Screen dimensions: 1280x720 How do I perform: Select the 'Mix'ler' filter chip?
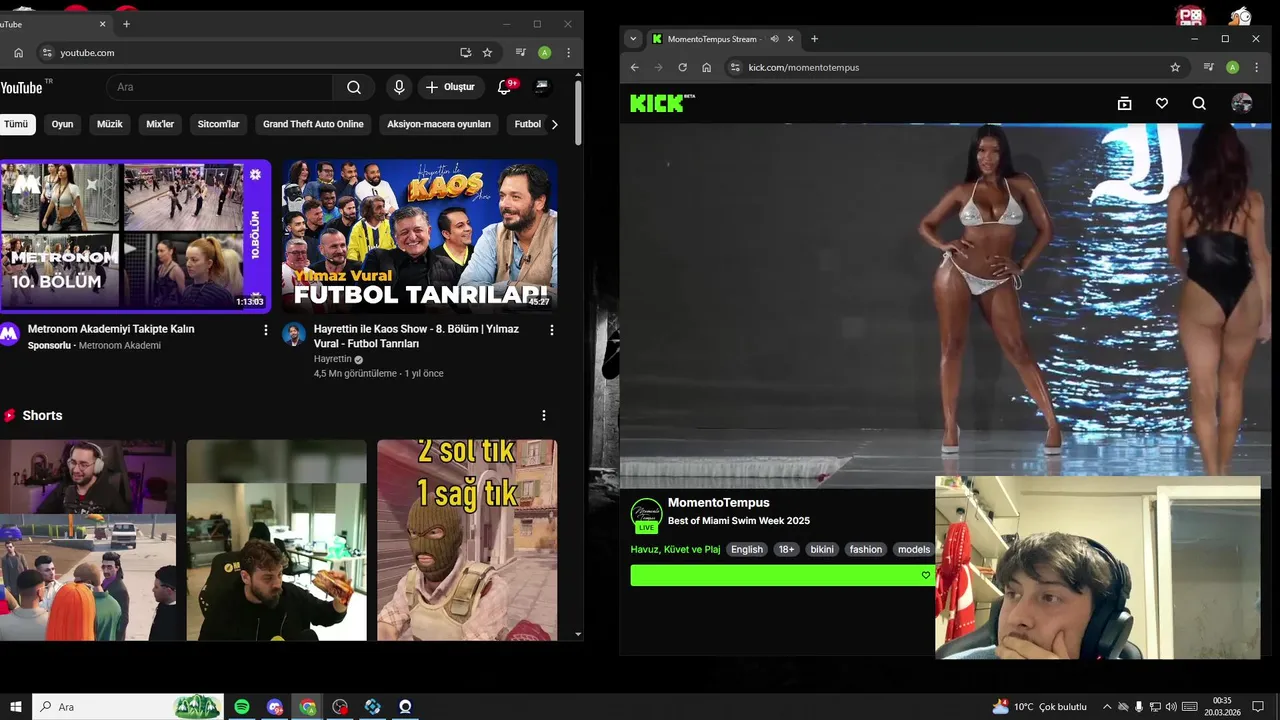point(160,124)
